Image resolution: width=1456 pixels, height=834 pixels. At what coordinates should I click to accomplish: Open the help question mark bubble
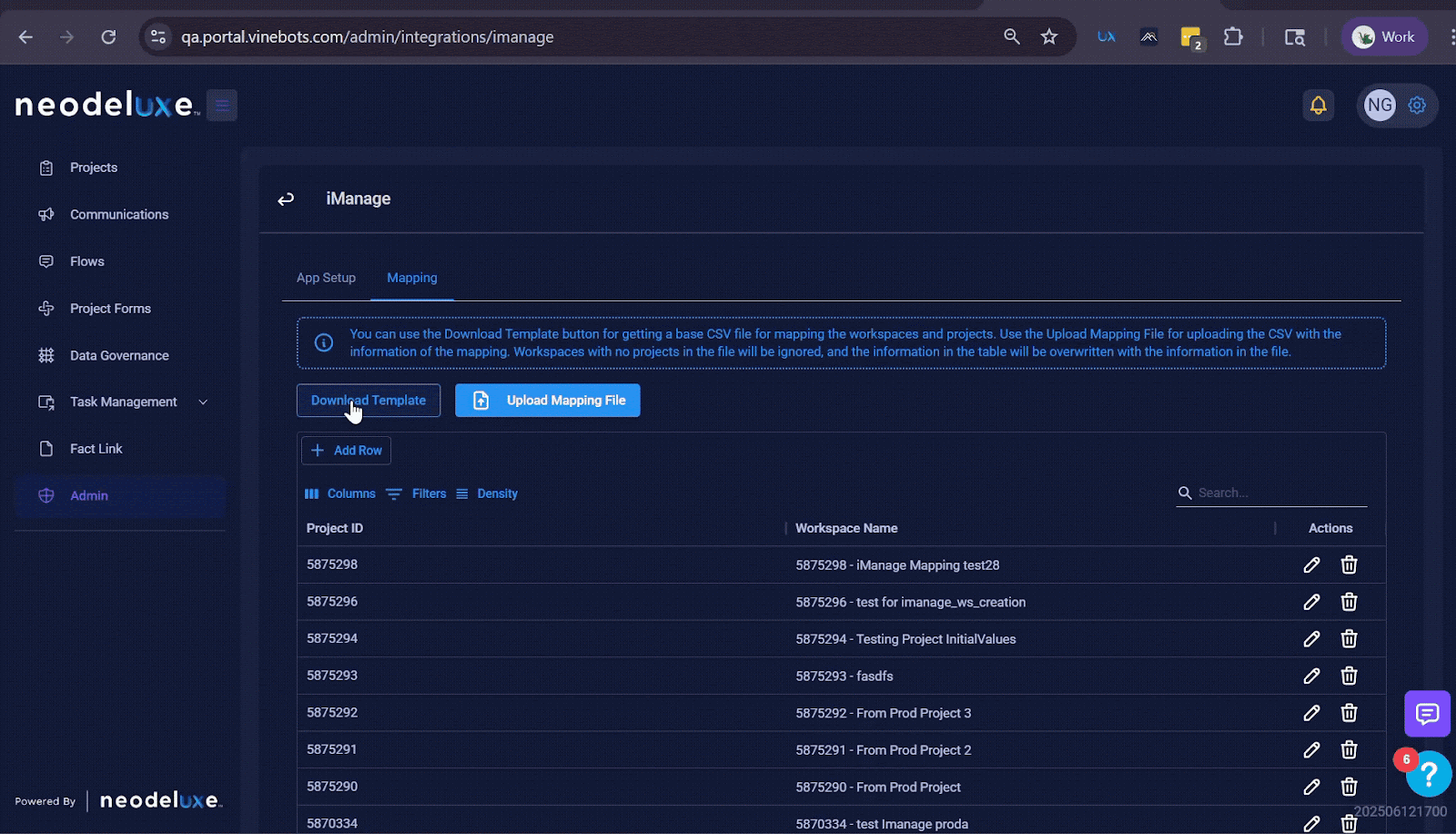click(1429, 774)
